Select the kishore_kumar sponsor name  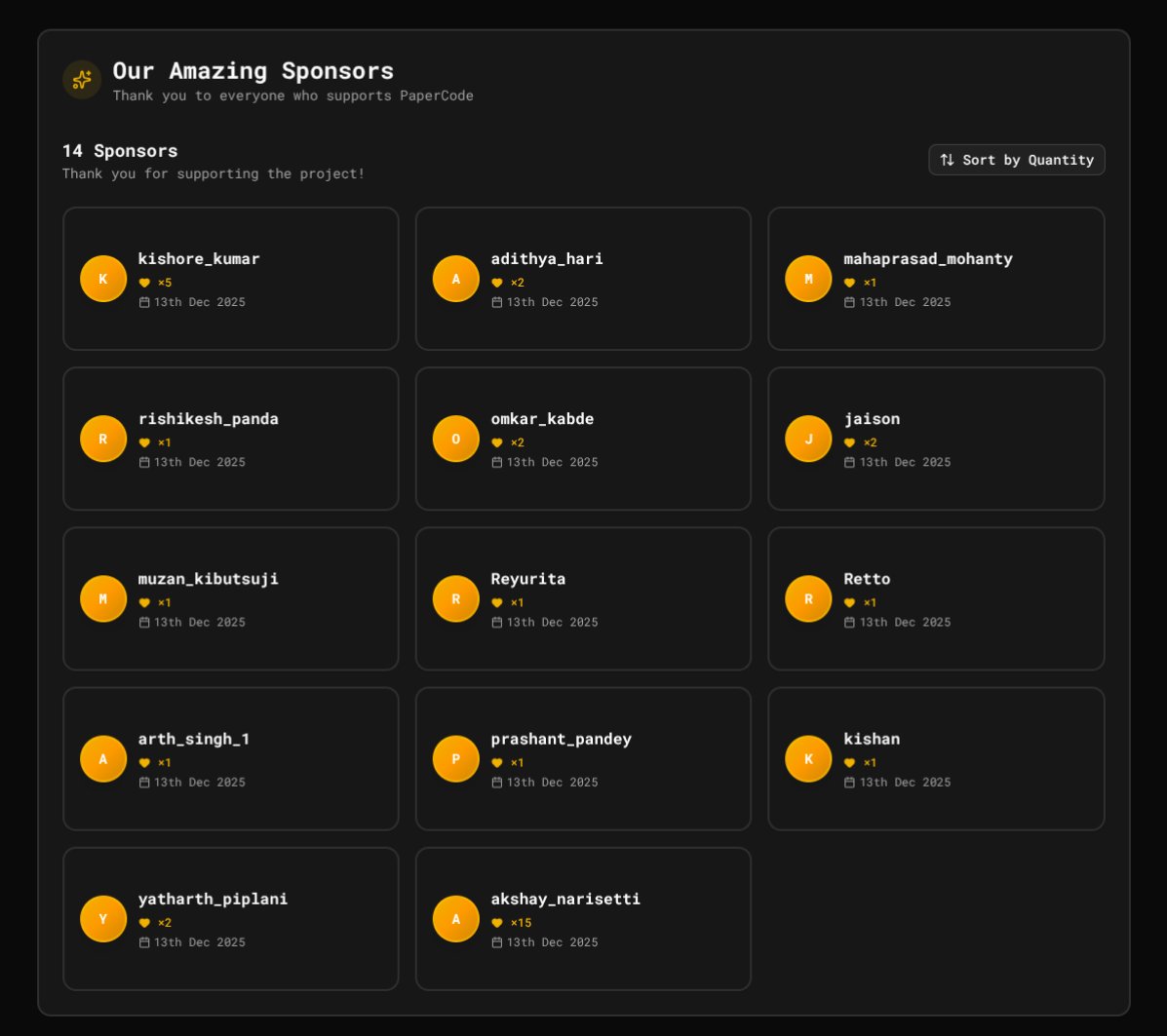[199, 259]
